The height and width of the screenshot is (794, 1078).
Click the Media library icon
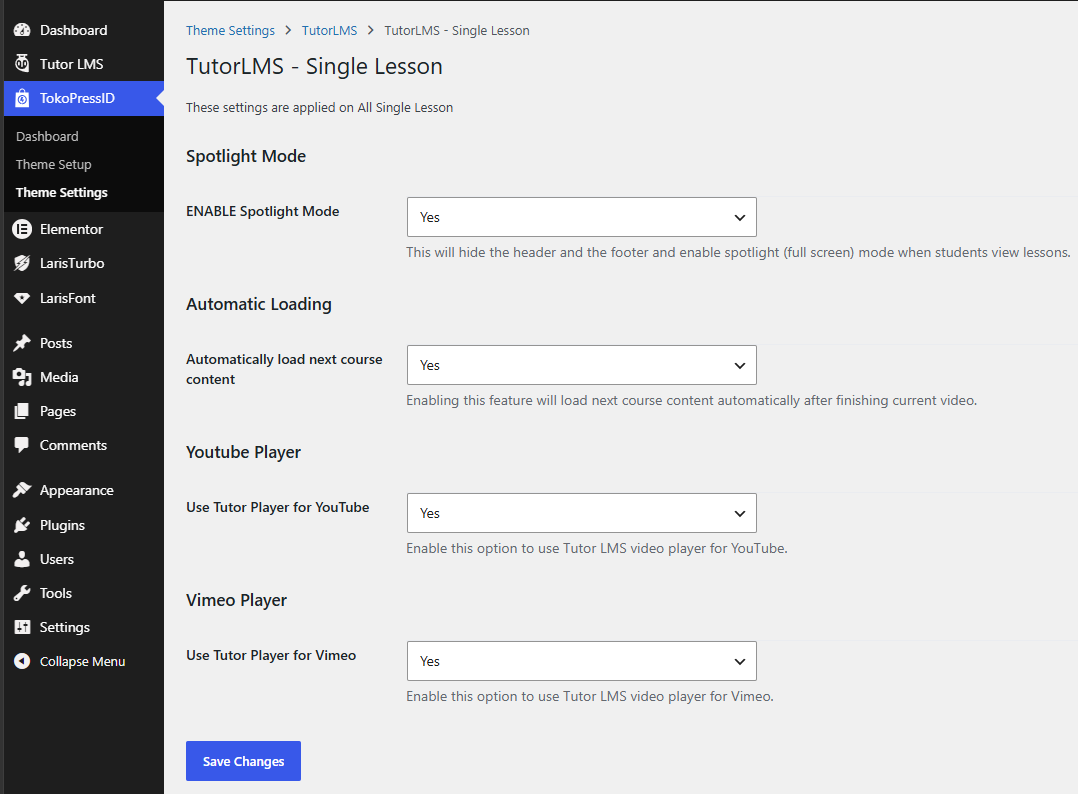coord(22,377)
